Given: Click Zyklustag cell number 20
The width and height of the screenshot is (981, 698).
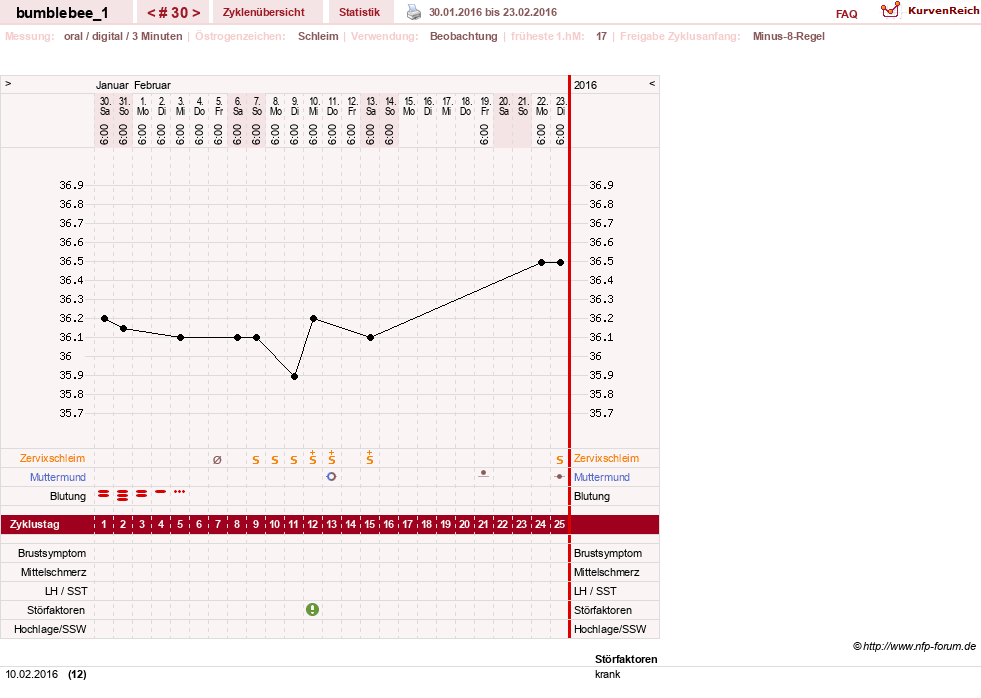Looking at the screenshot, I should (464, 524).
